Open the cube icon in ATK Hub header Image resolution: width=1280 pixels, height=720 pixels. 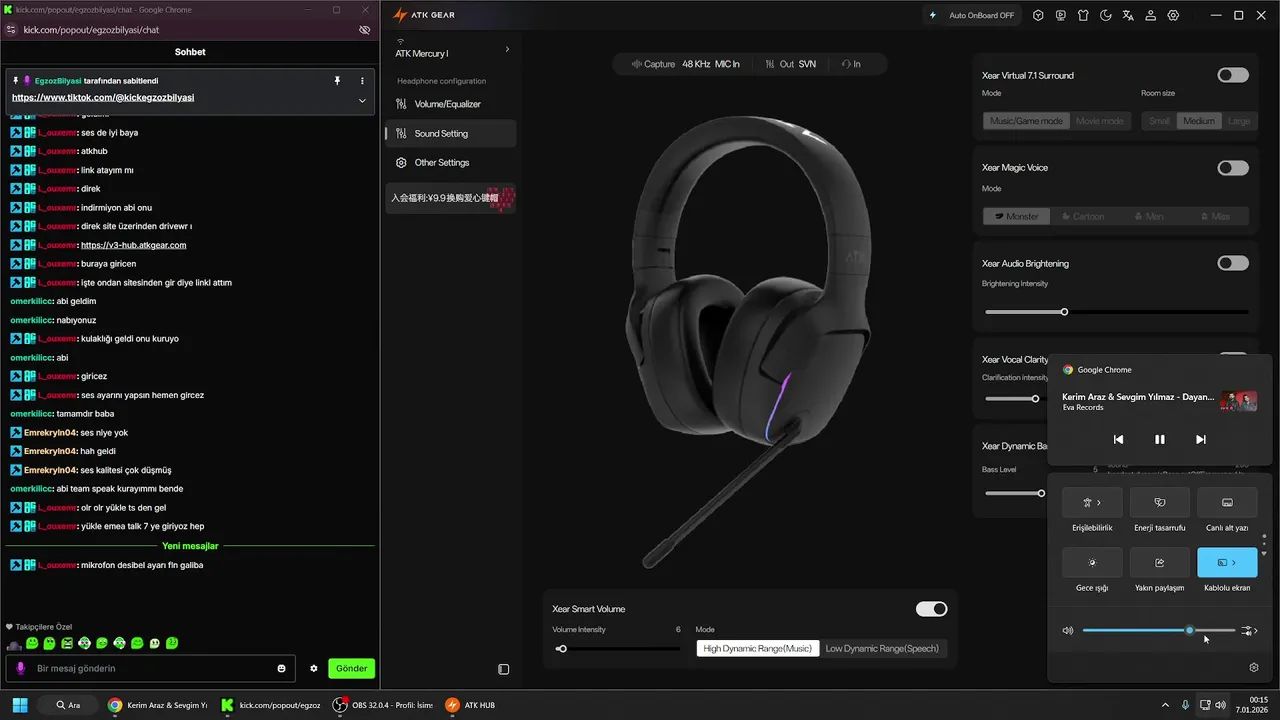point(1038,15)
